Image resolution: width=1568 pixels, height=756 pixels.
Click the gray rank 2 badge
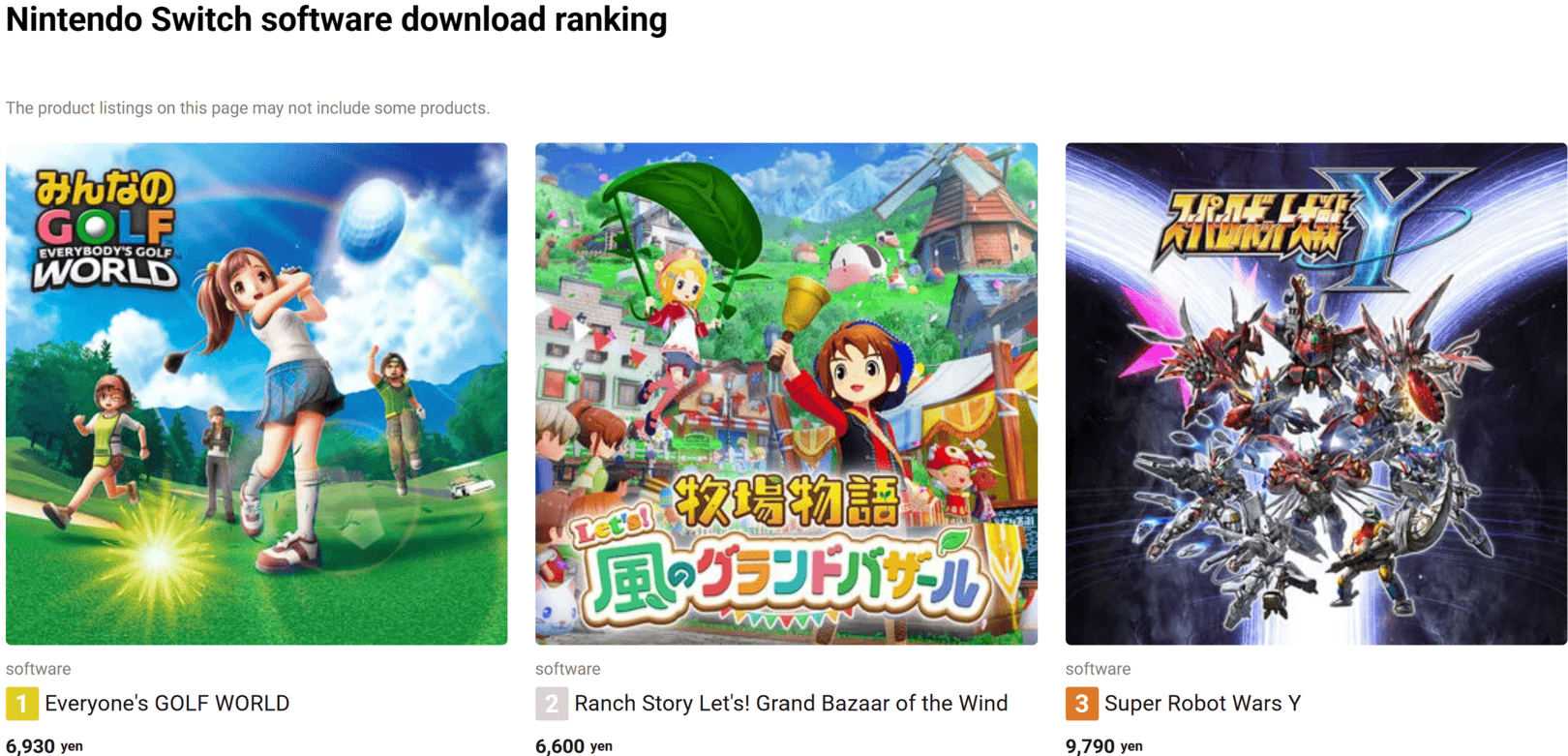point(552,704)
